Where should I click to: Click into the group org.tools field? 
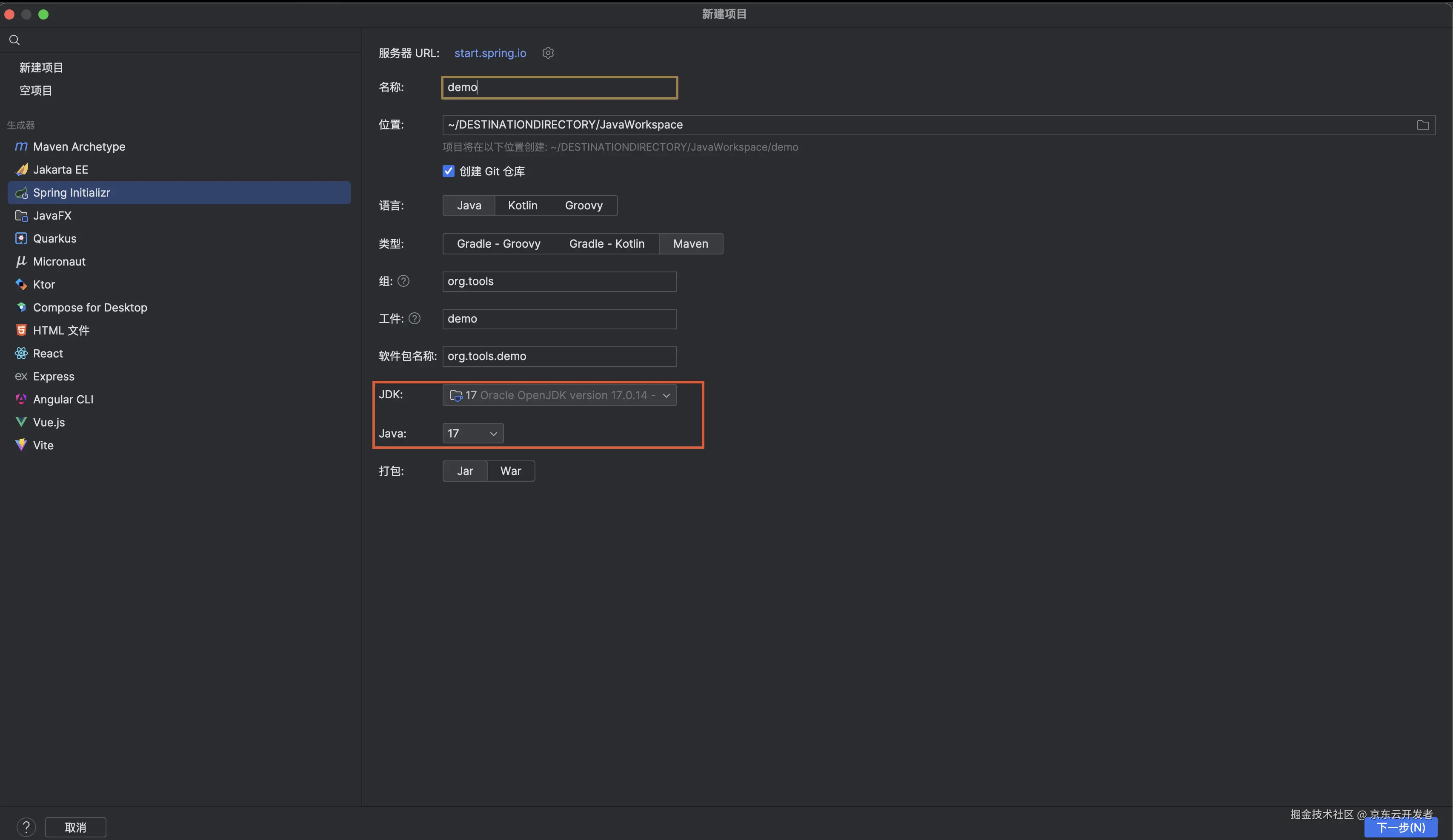559,281
